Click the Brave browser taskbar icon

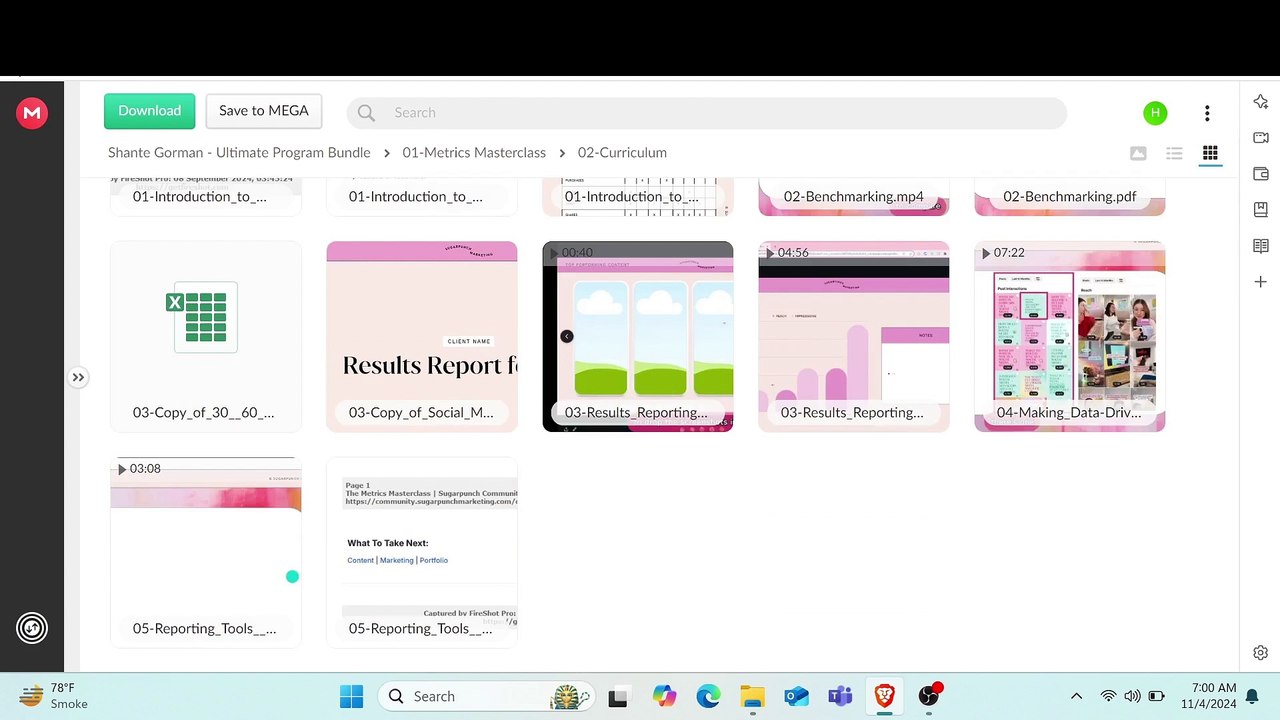click(x=884, y=696)
